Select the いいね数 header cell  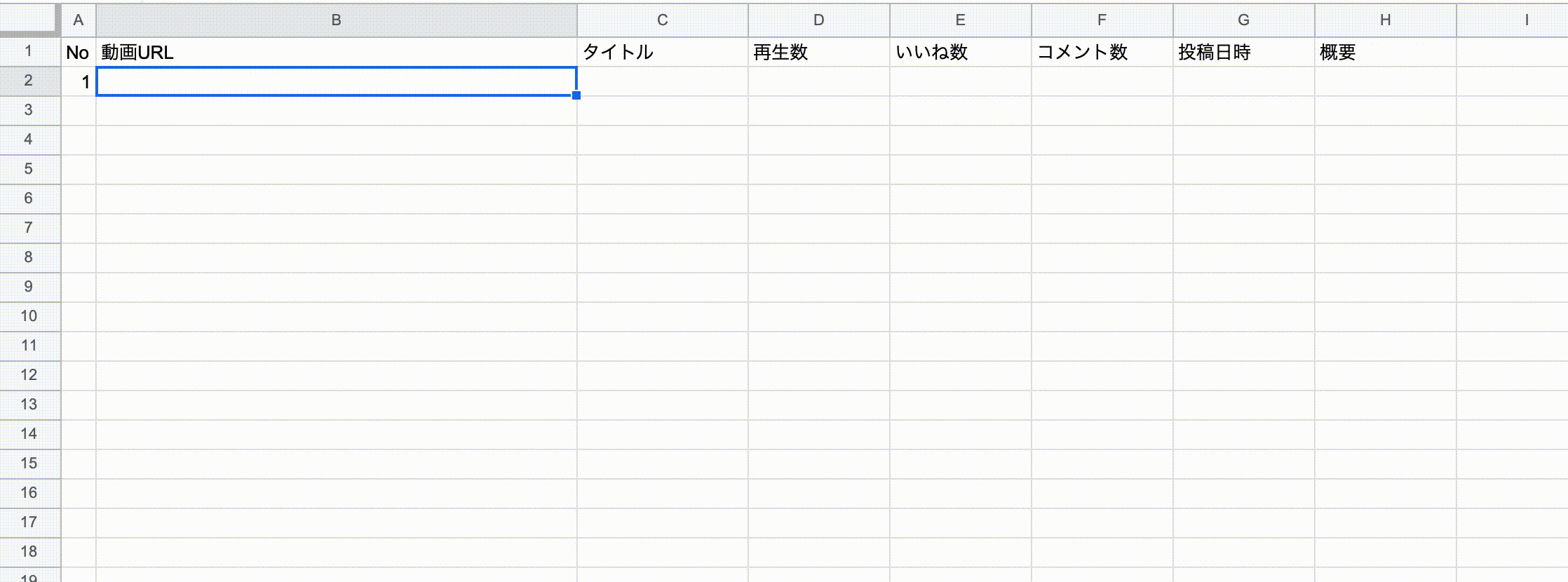(961, 52)
